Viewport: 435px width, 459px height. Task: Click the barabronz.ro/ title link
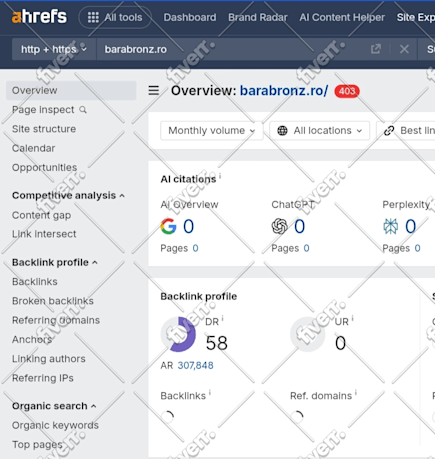[284, 90]
